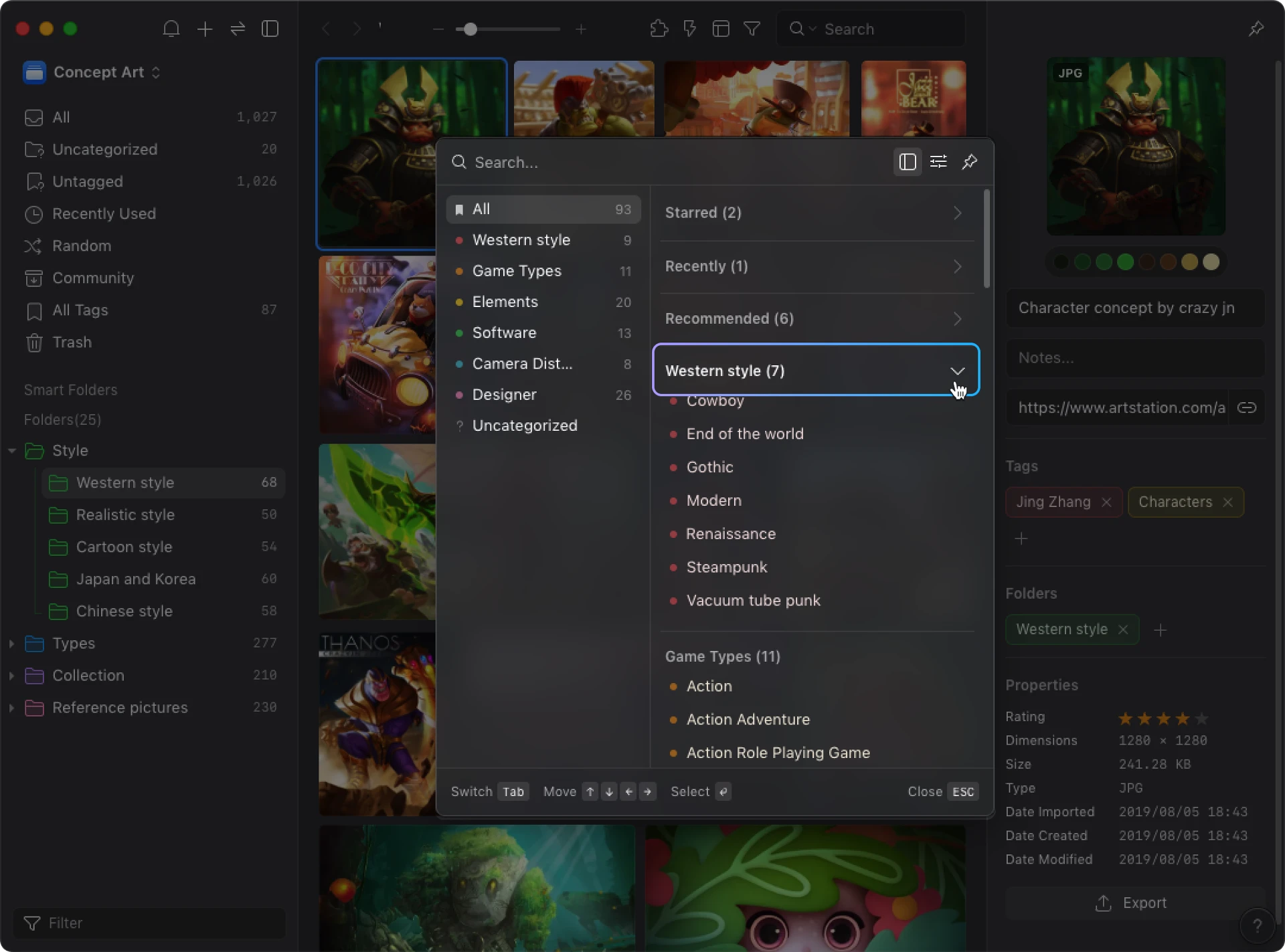The width and height of the screenshot is (1285, 952).
Task: Select Designer category in tag popup
Action: click(x=504, y=395)
